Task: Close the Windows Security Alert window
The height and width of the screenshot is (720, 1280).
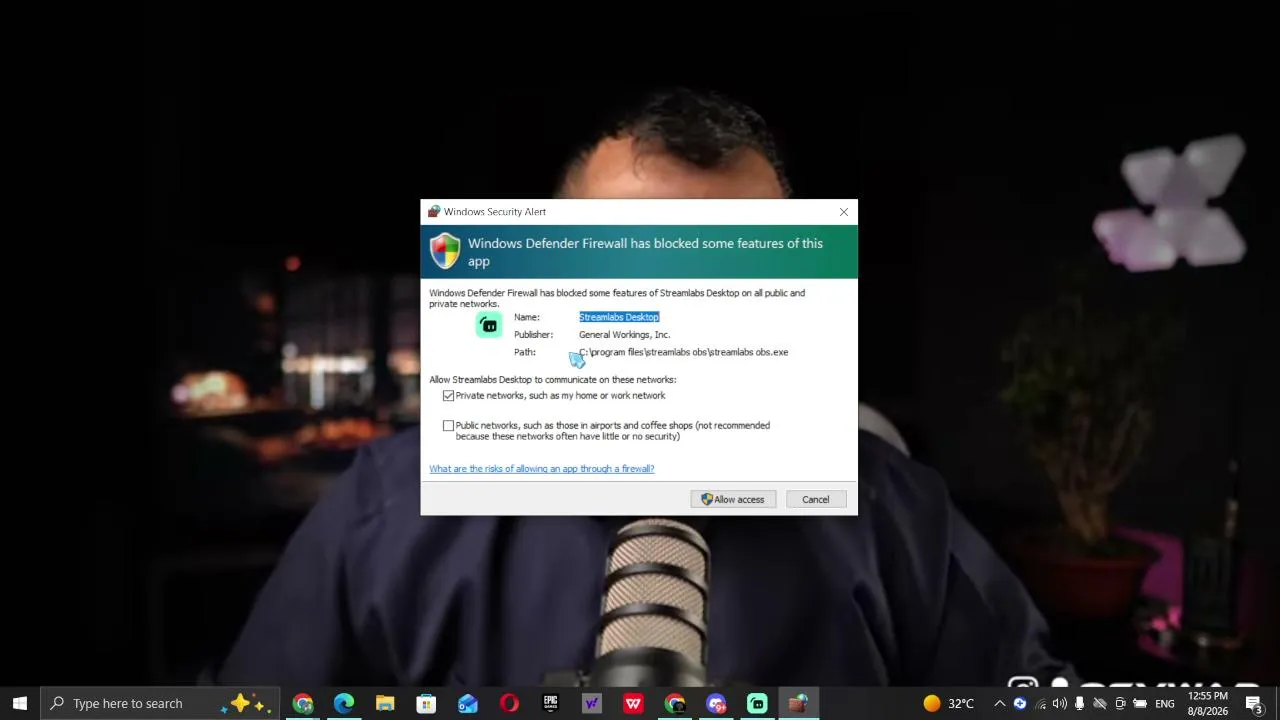Action: (844, 212)
